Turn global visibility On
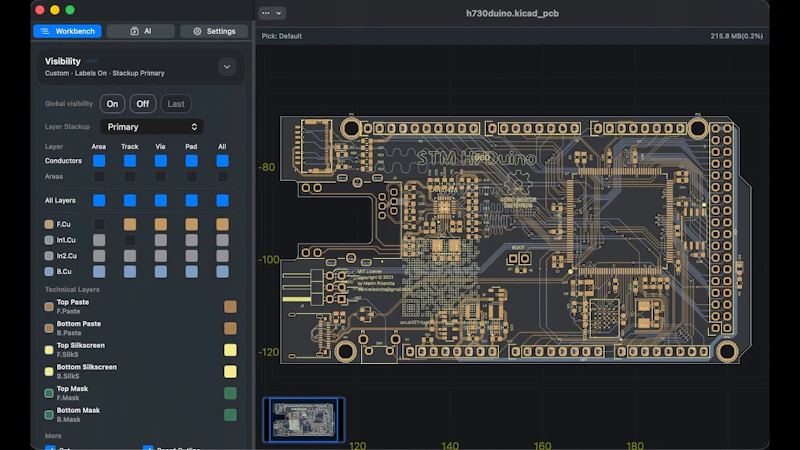Viewport: 800px width, 450px height. point(112,104)
